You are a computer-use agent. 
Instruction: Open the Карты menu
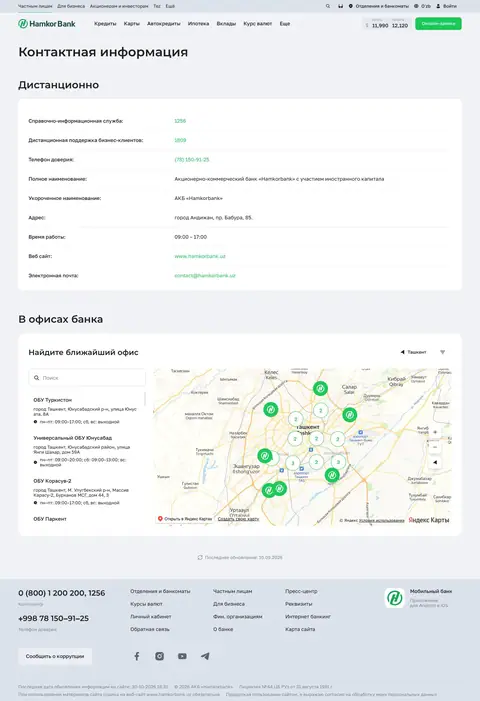click(x=131, y=24)
